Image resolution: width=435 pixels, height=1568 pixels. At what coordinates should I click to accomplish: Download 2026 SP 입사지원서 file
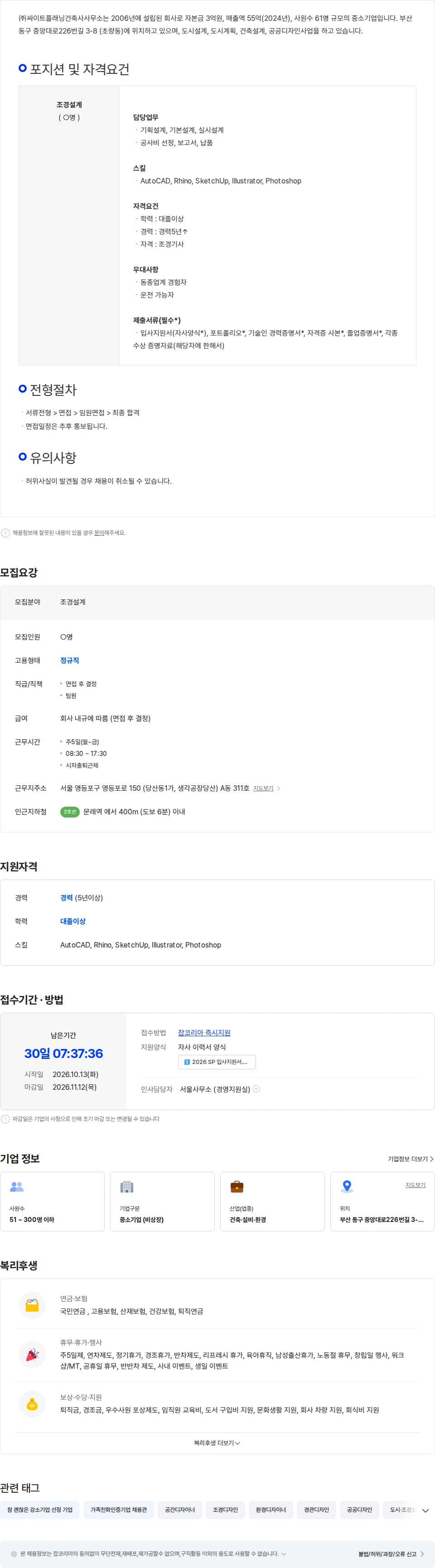(217, 1062)
